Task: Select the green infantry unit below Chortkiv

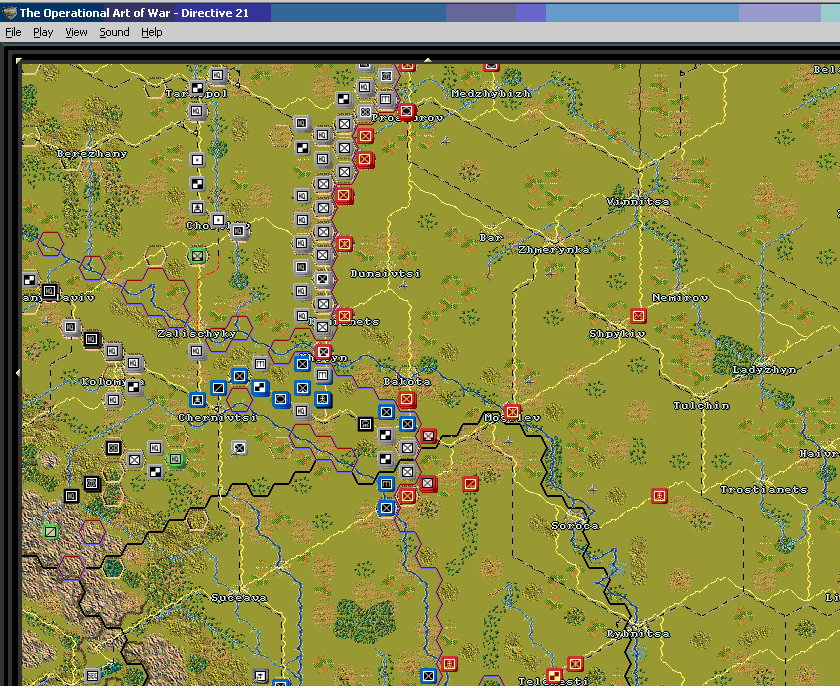Action: [x=198, y=256]
